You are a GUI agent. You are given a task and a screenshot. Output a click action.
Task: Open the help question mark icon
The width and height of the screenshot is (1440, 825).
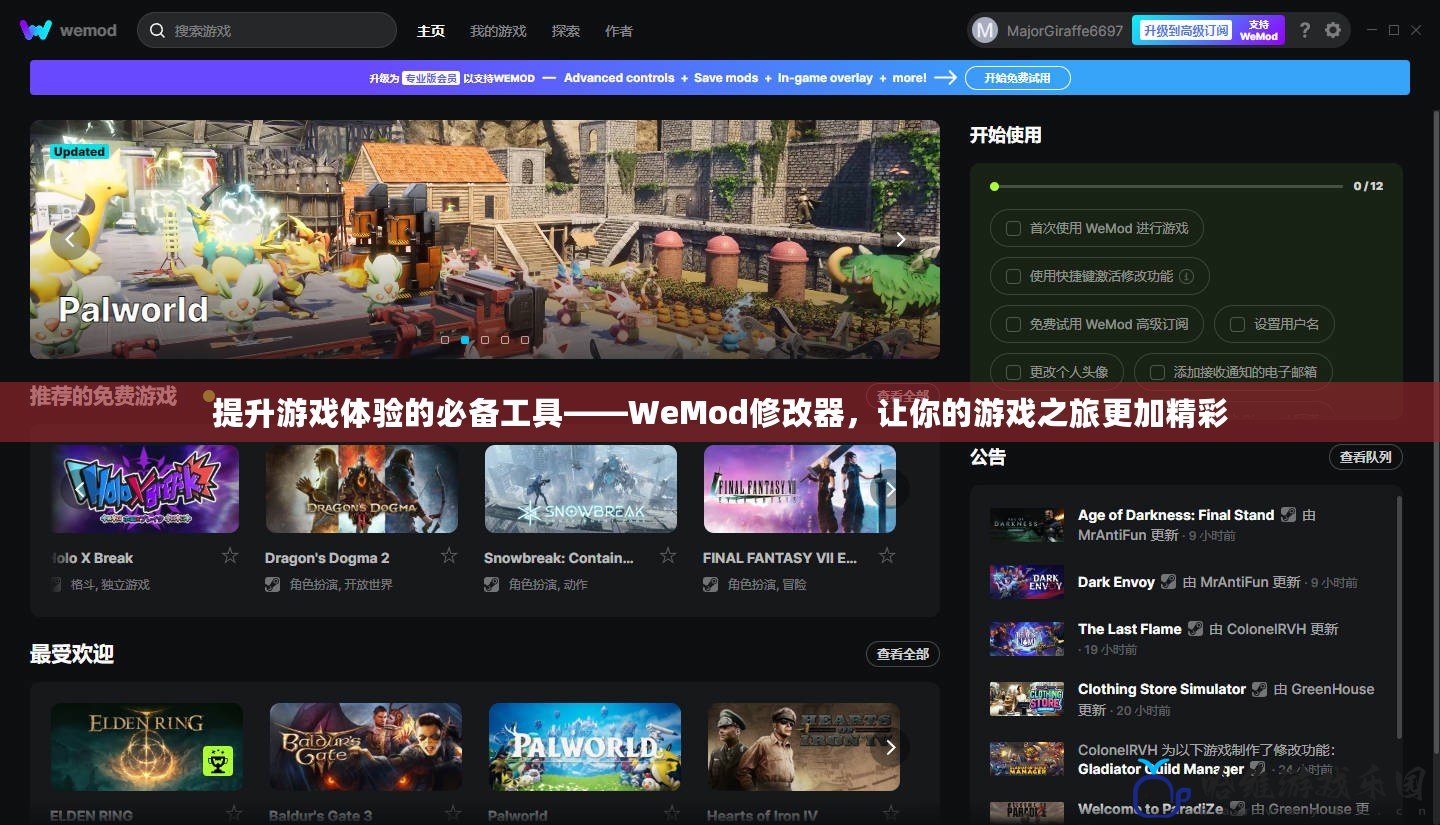pos(1304,30)
